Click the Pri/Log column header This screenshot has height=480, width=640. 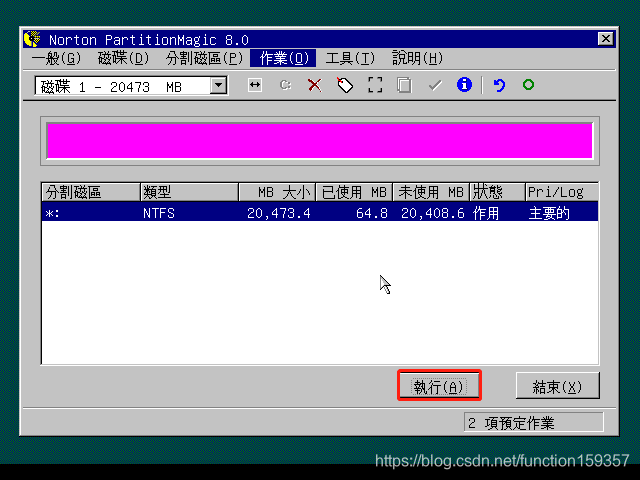[562, 192]
